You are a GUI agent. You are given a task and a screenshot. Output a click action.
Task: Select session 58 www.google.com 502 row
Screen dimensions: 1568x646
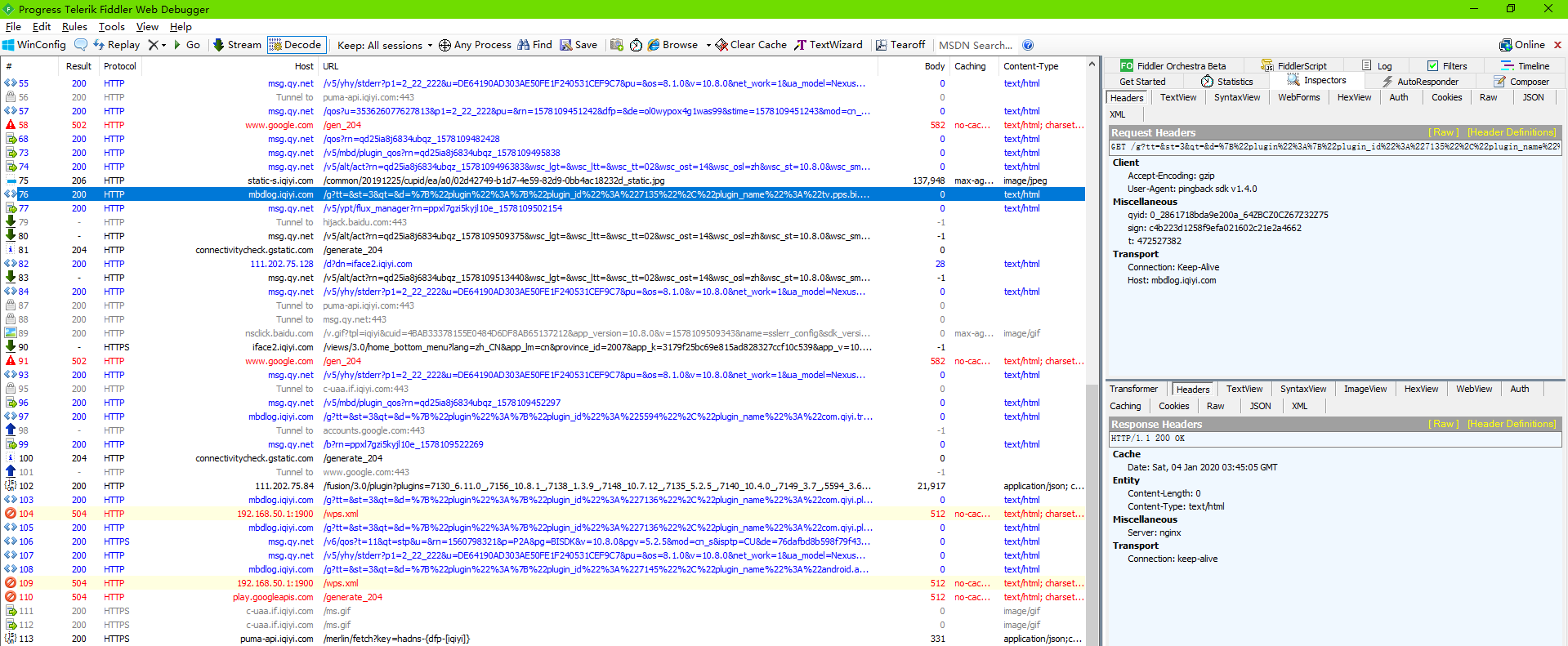543,125
